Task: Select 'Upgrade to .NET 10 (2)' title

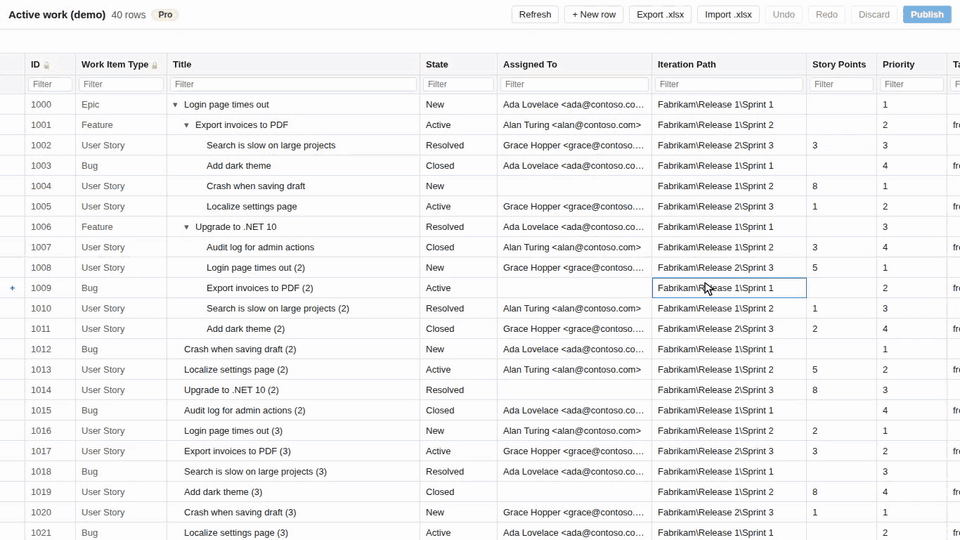Action: tap(231, 390)
